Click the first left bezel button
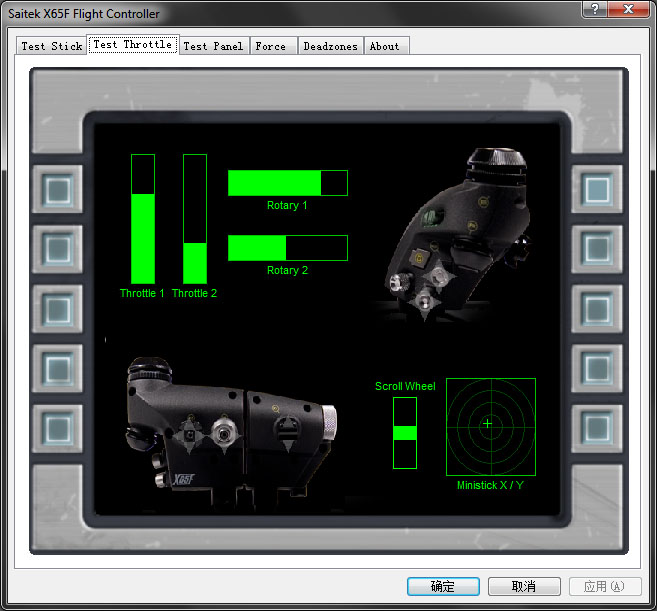This screenshot has width=657, height=611. point(57,189)
